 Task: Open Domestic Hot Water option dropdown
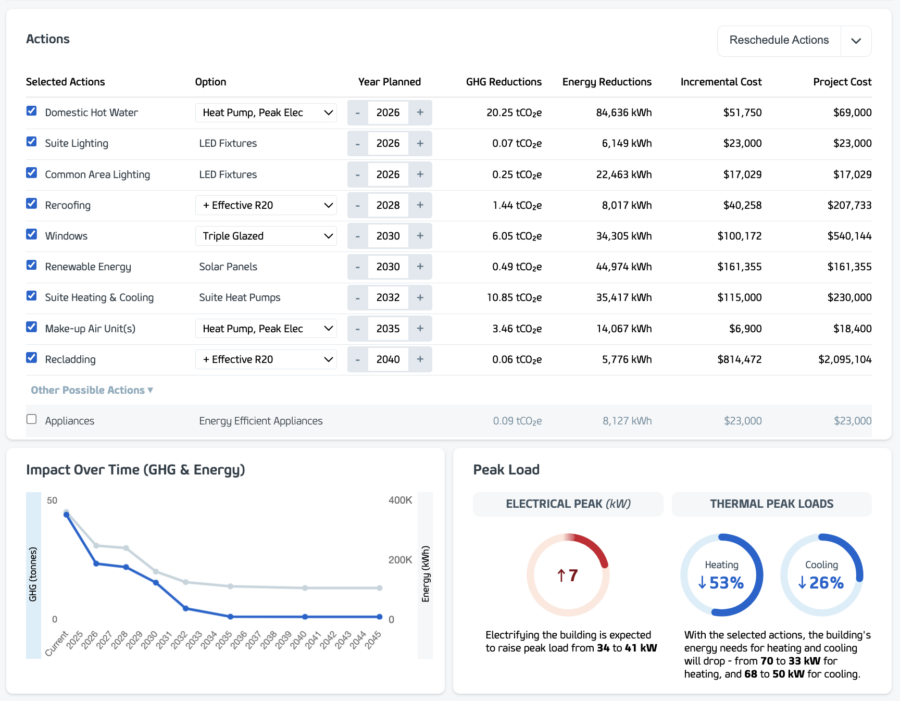click(x=265, y=113)
